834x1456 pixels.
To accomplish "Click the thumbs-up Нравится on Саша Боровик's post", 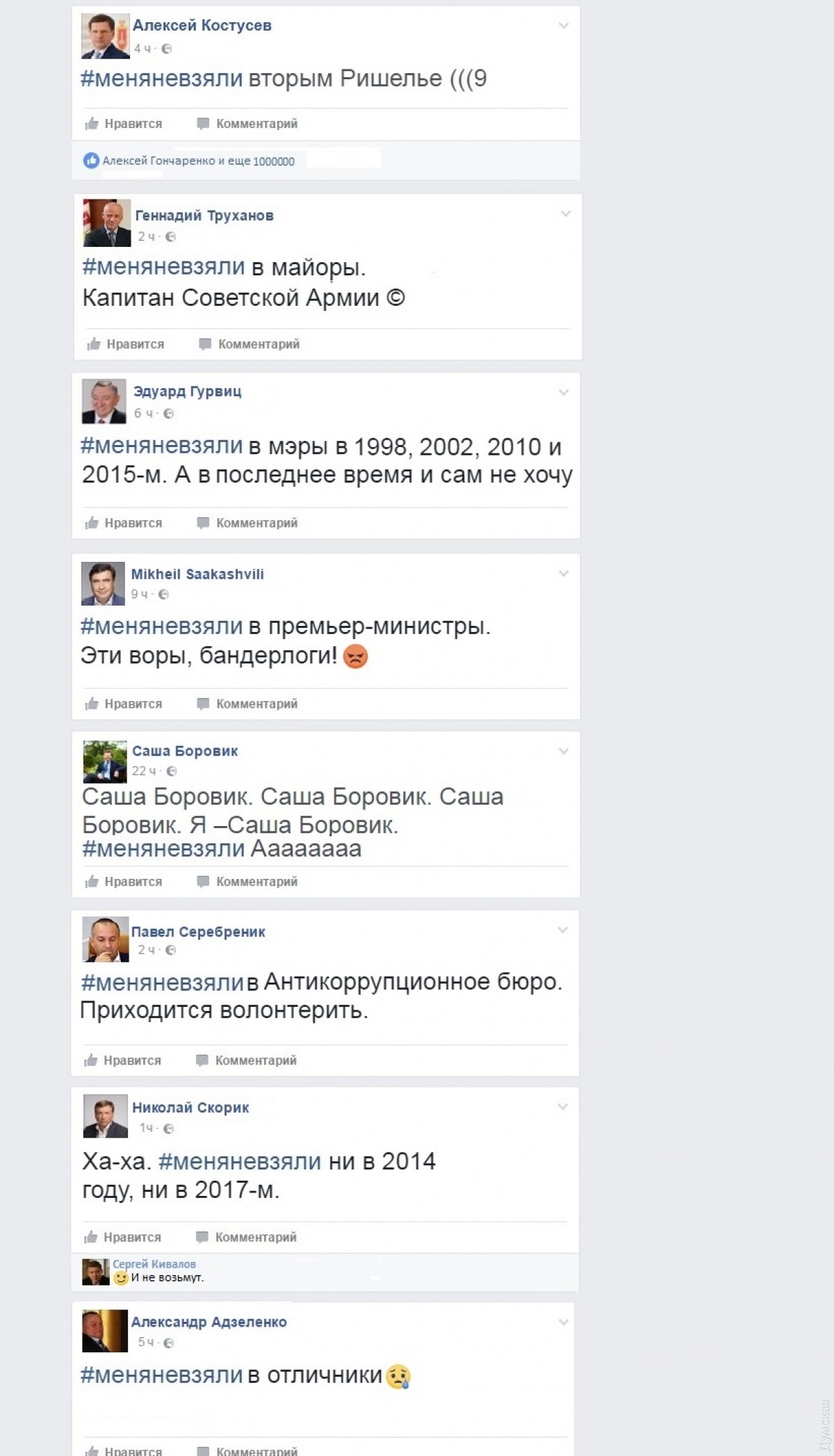I will coord(123,882).
